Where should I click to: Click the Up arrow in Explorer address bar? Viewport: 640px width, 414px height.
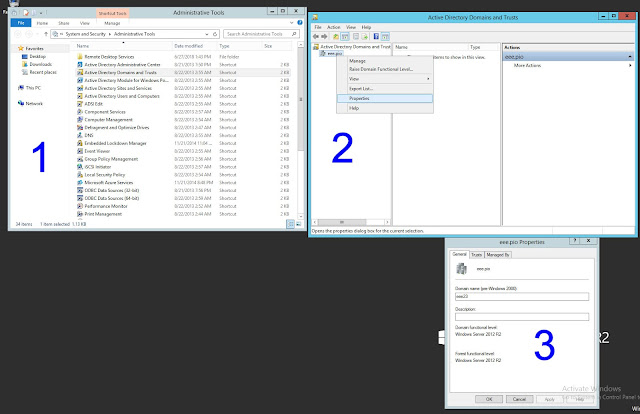(x=46, y=34)
